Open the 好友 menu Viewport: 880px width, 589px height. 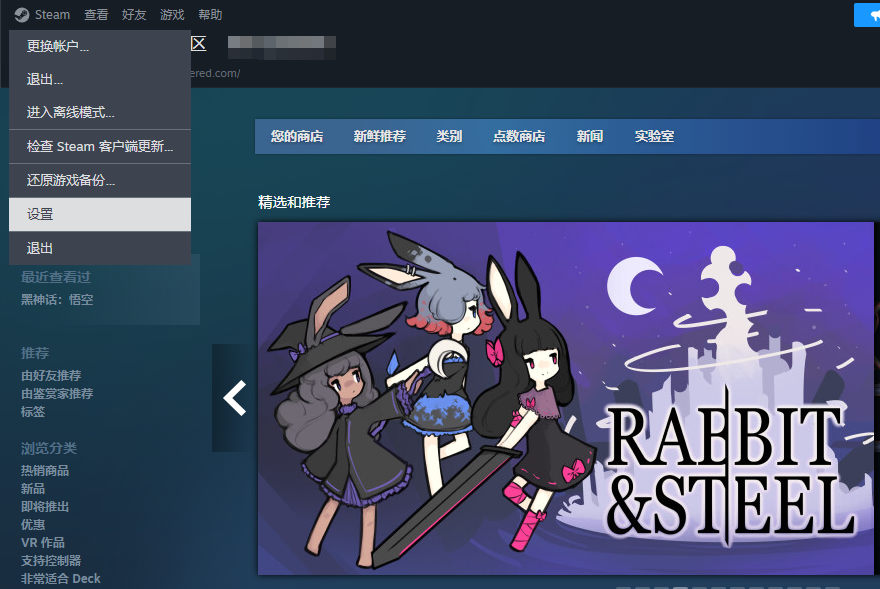click(134, 15)
